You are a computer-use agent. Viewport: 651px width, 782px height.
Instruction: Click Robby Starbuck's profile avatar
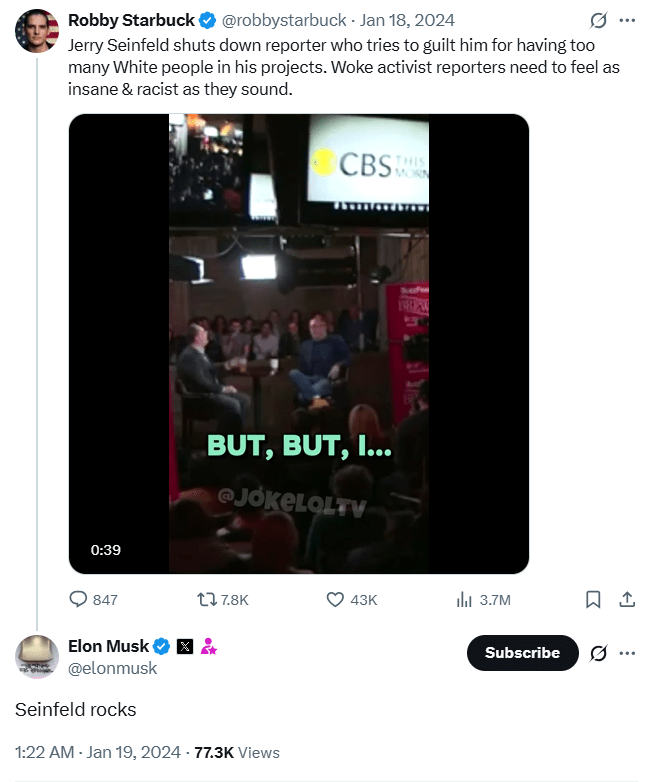coord(36,30)
